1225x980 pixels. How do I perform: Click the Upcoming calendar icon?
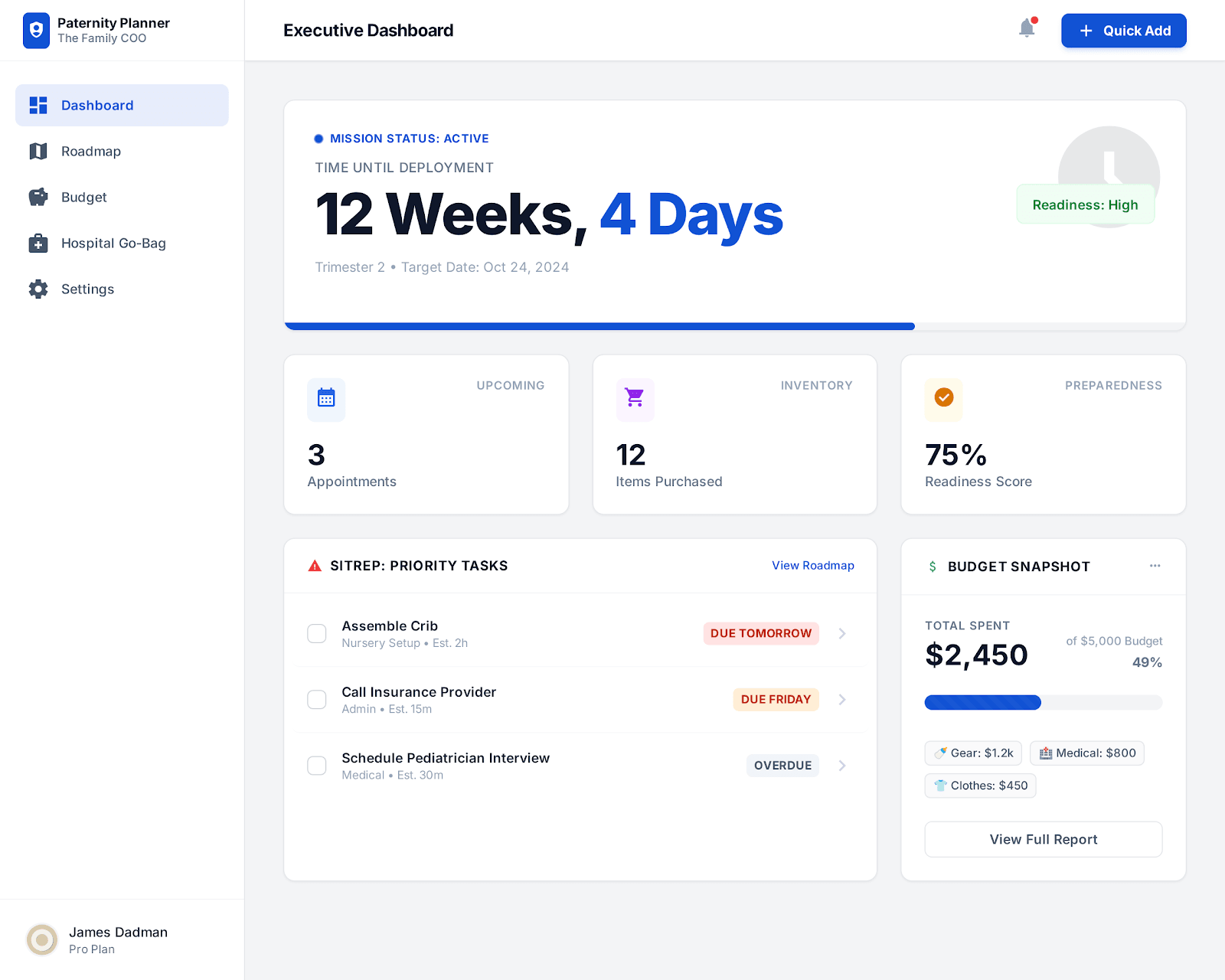[x=326, y=399]
